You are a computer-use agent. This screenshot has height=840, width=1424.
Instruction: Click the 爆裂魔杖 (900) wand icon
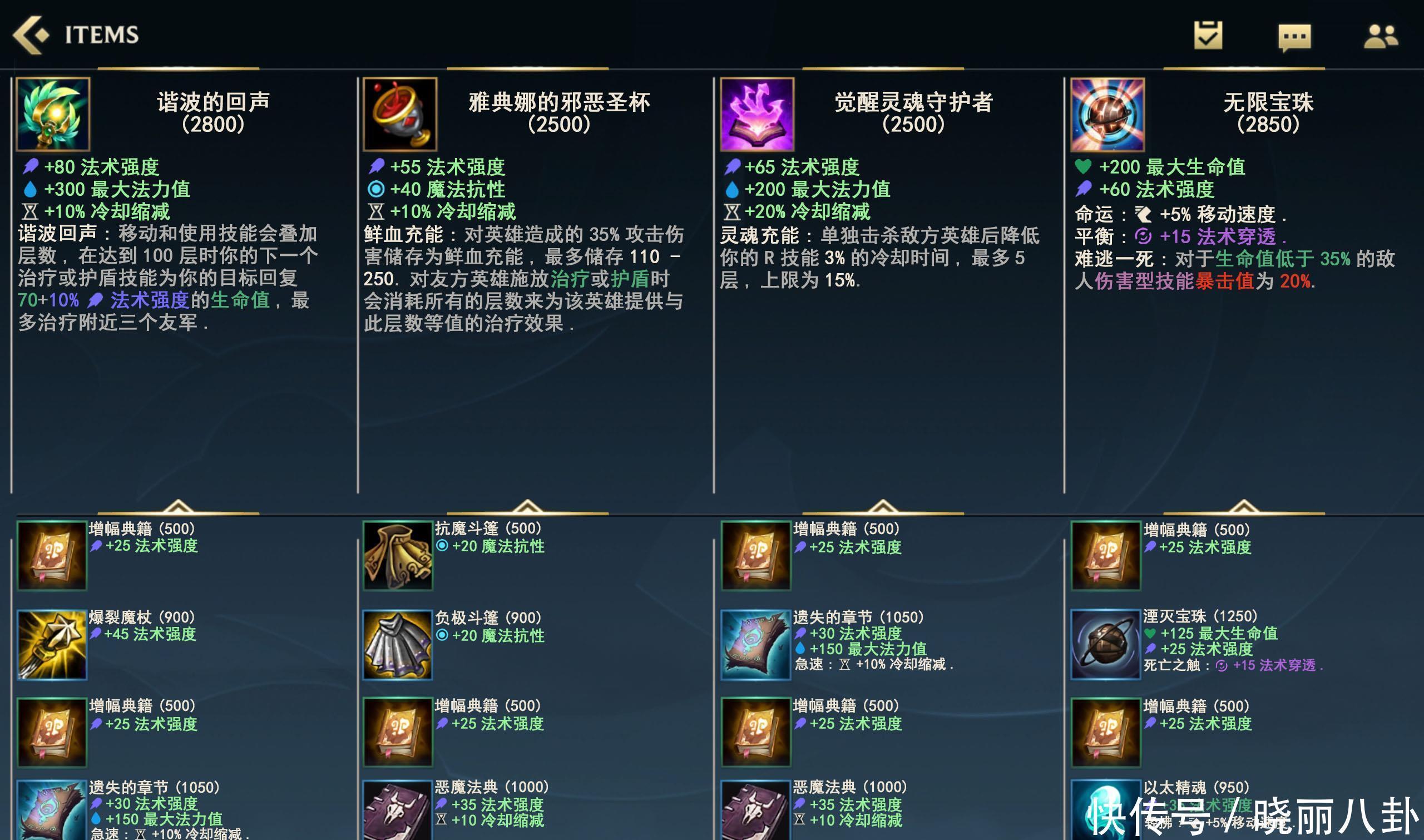[x=52, y=644]
